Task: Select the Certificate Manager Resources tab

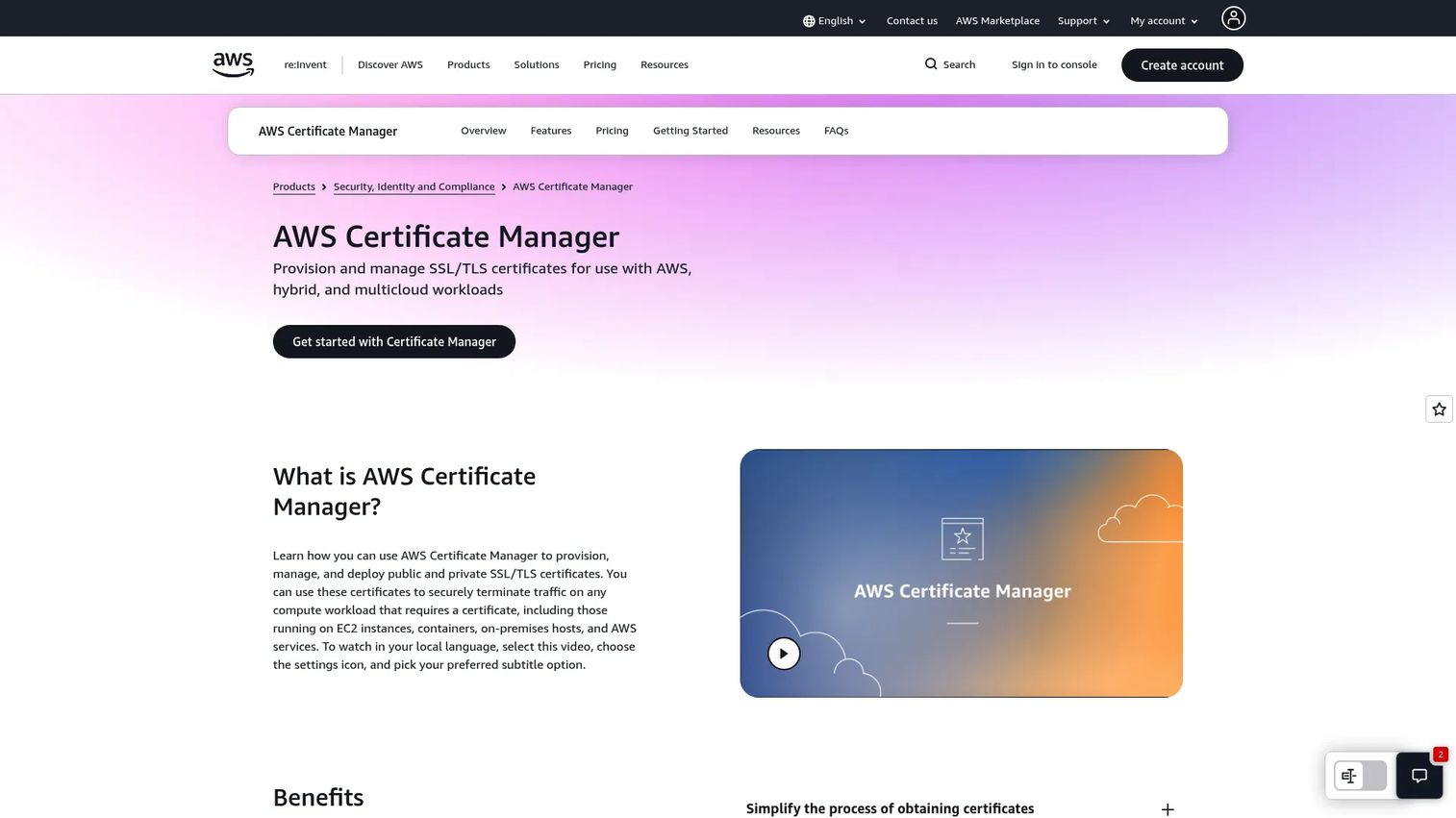Action: [776, 131]
